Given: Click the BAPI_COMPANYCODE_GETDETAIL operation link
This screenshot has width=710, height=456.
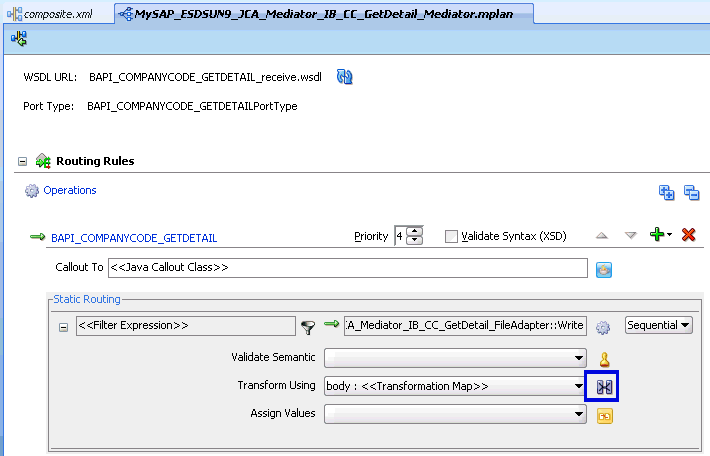Looking at the screenshot, I should pos(134,238).
